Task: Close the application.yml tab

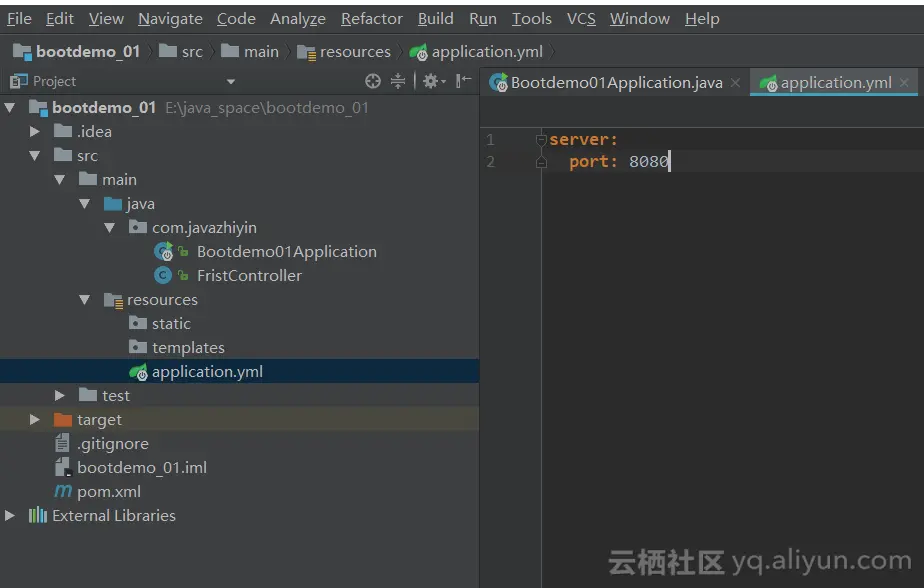Action: click(x=905, y=83)
